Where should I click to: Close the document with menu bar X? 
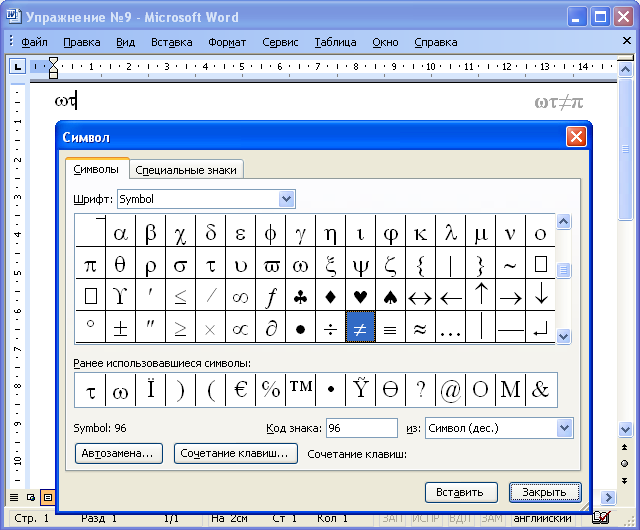point(627,40)
